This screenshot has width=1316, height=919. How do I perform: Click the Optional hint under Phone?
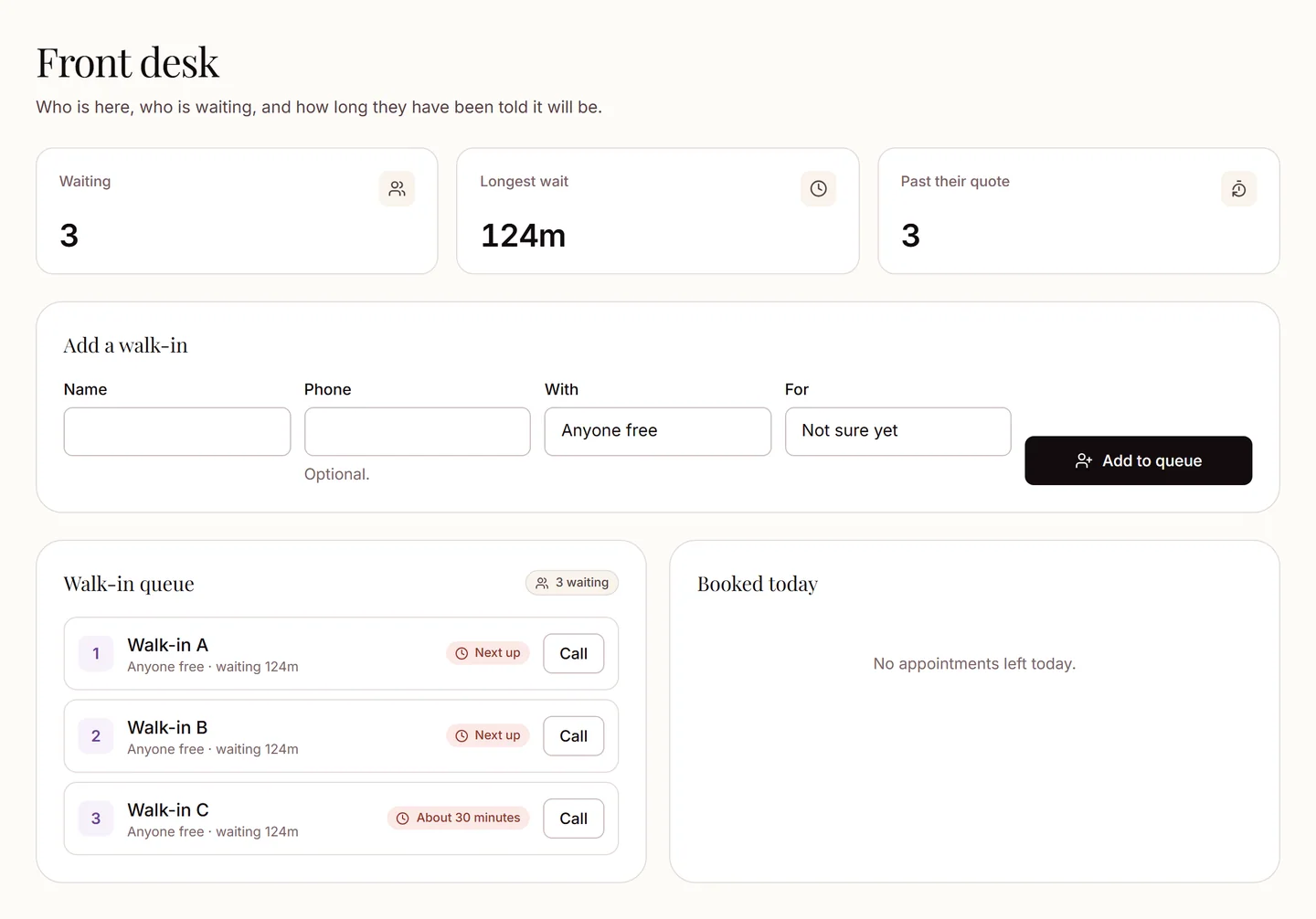pyautogui.click(x=337, y=474)
